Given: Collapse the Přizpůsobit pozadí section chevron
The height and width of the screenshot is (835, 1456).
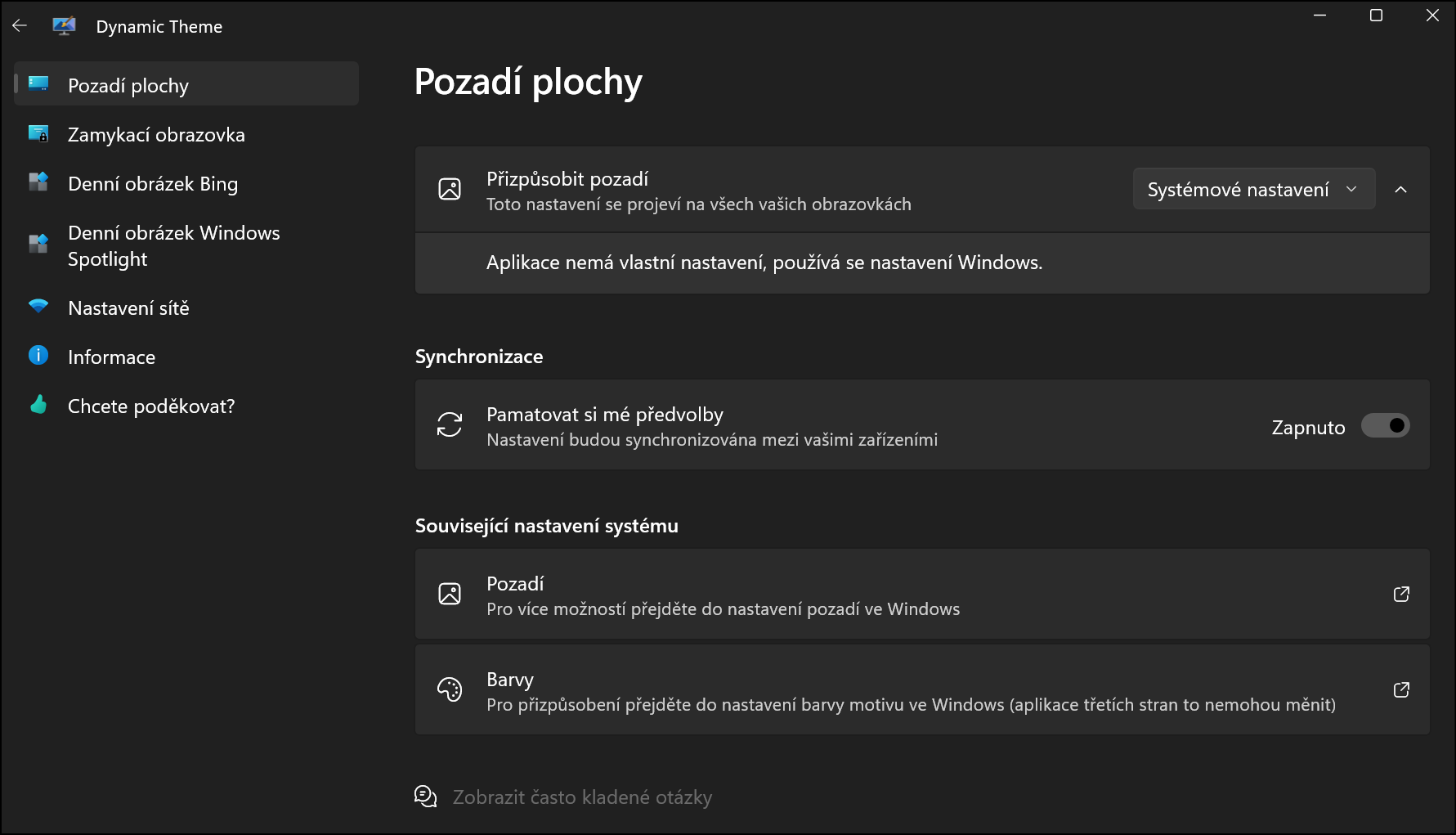Looking at the screenshot, I should (x=1400, y=190).
